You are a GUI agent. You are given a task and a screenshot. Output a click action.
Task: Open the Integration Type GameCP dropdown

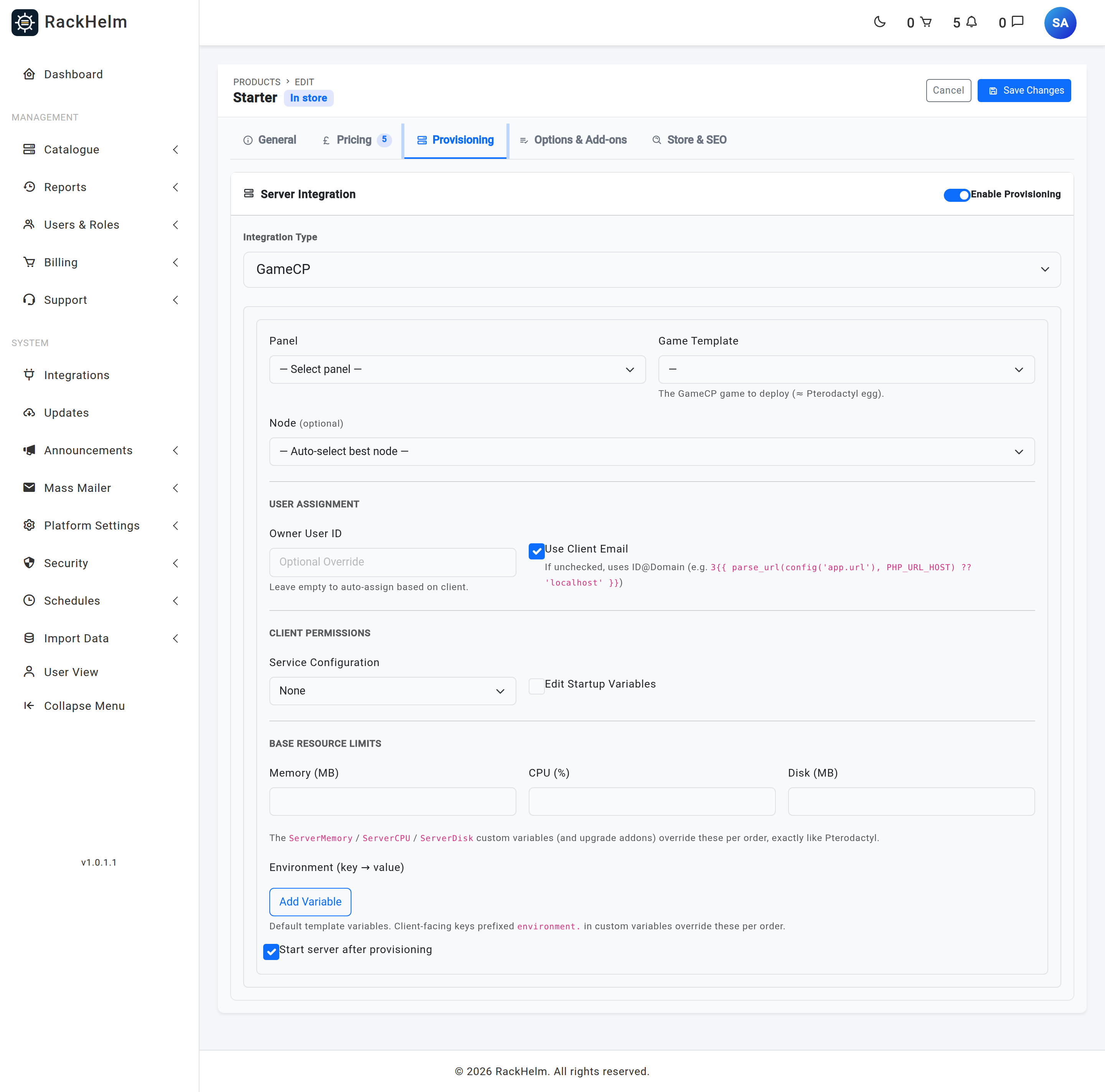[652, 269]
